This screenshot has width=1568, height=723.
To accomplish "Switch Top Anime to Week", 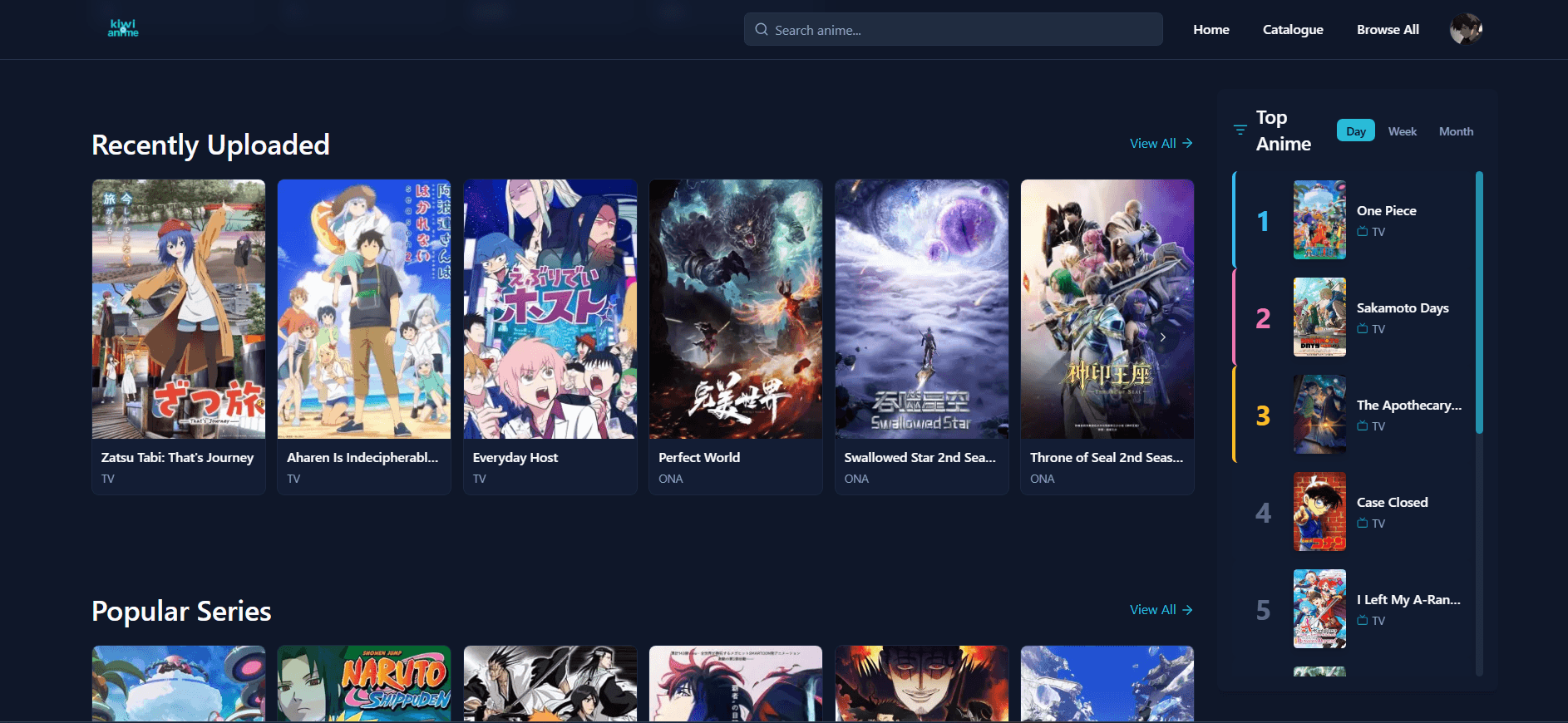I will click(1402, 131).
